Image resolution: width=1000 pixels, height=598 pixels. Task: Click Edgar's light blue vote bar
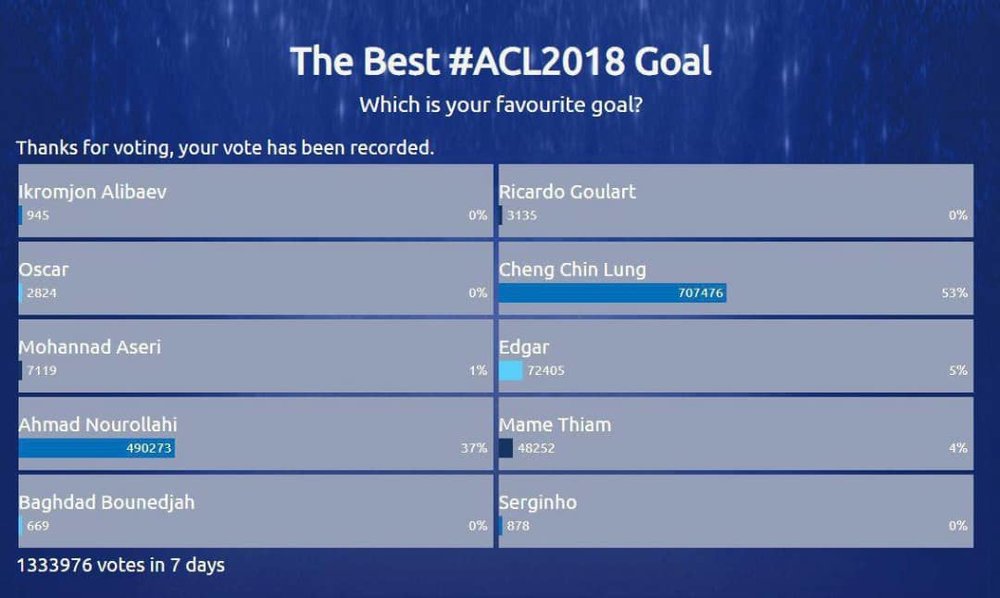coord(510,370)
